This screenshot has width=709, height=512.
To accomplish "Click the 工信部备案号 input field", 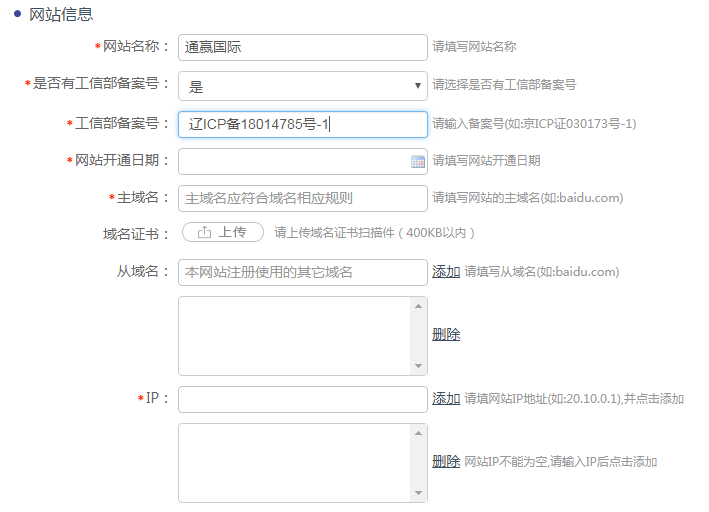I will click(302, 124).
